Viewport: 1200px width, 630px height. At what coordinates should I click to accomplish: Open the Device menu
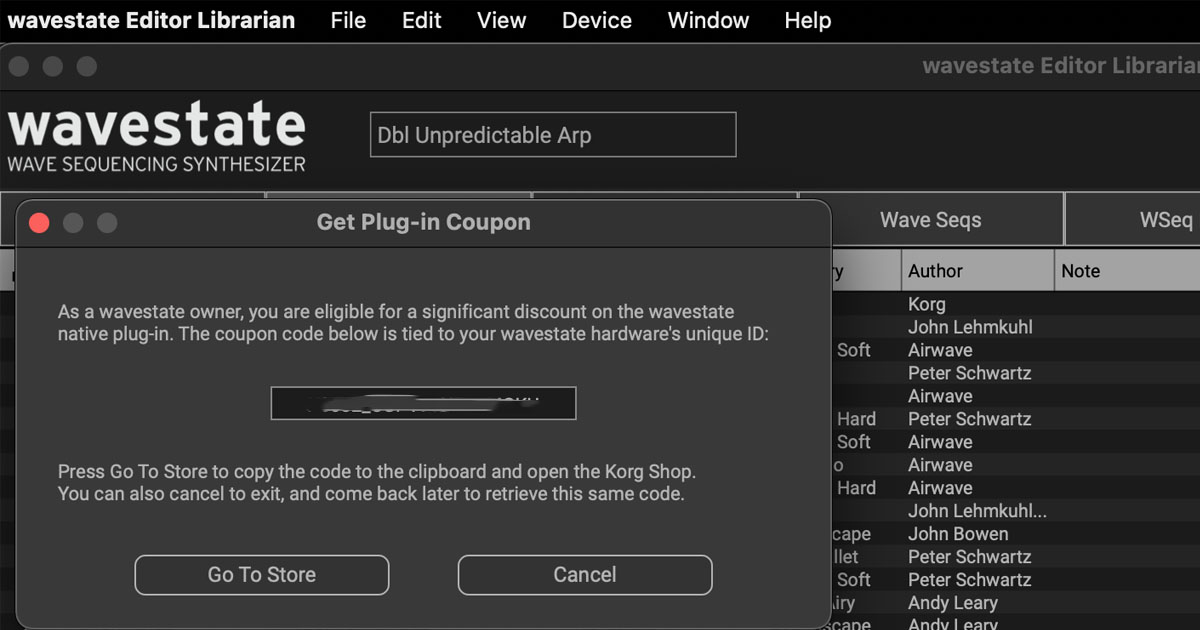pos(597,20)
